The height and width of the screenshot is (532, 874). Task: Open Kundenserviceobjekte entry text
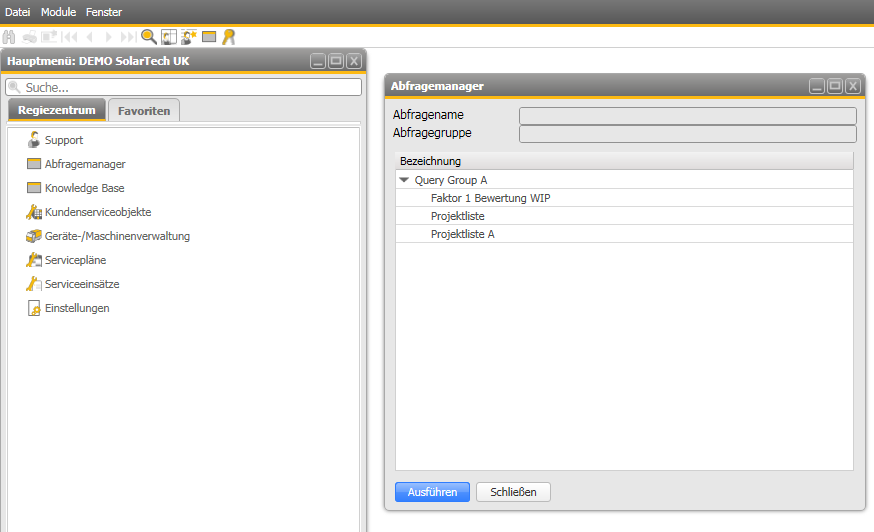tap(98, 212)
